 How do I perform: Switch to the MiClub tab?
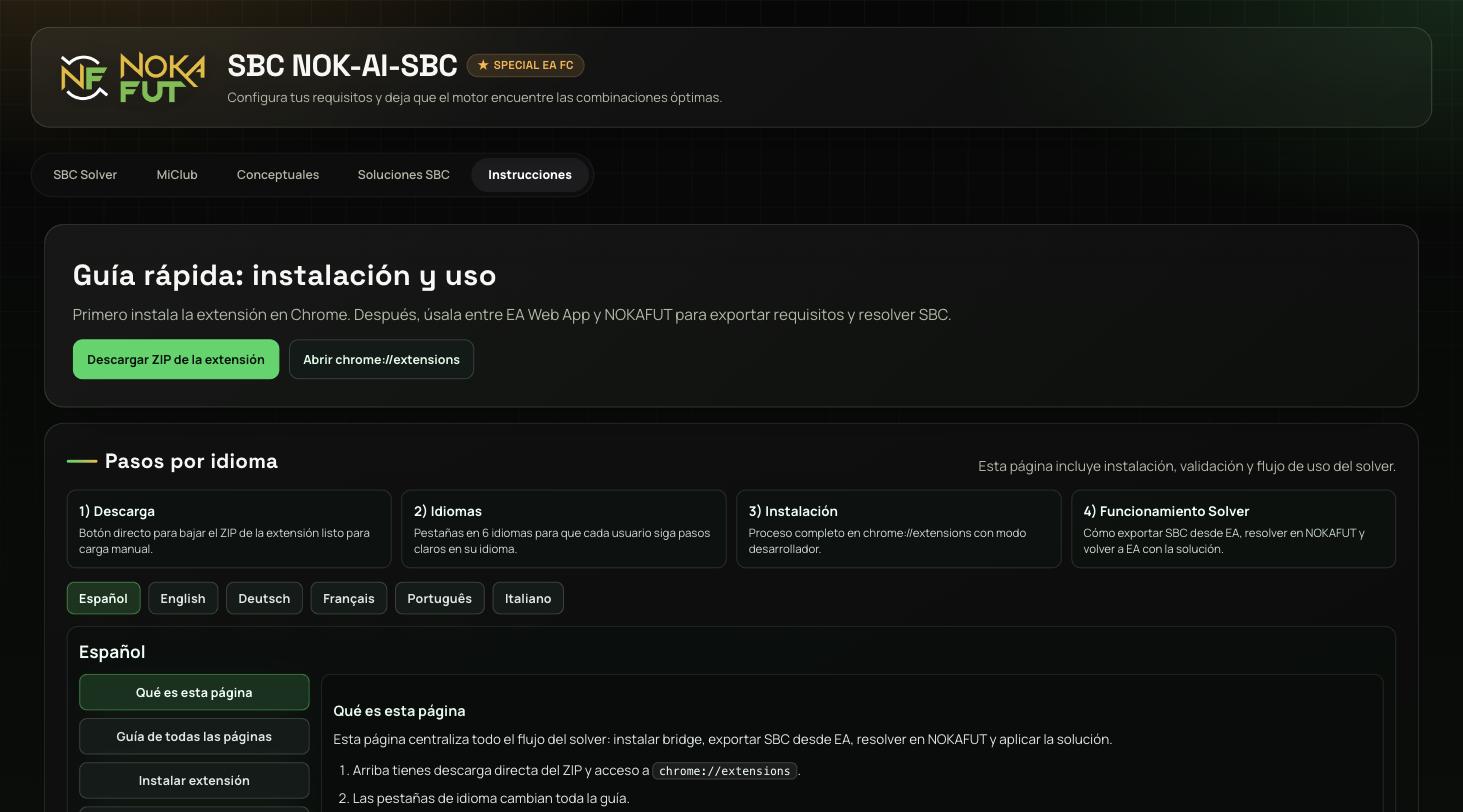(x=177, y=175)
